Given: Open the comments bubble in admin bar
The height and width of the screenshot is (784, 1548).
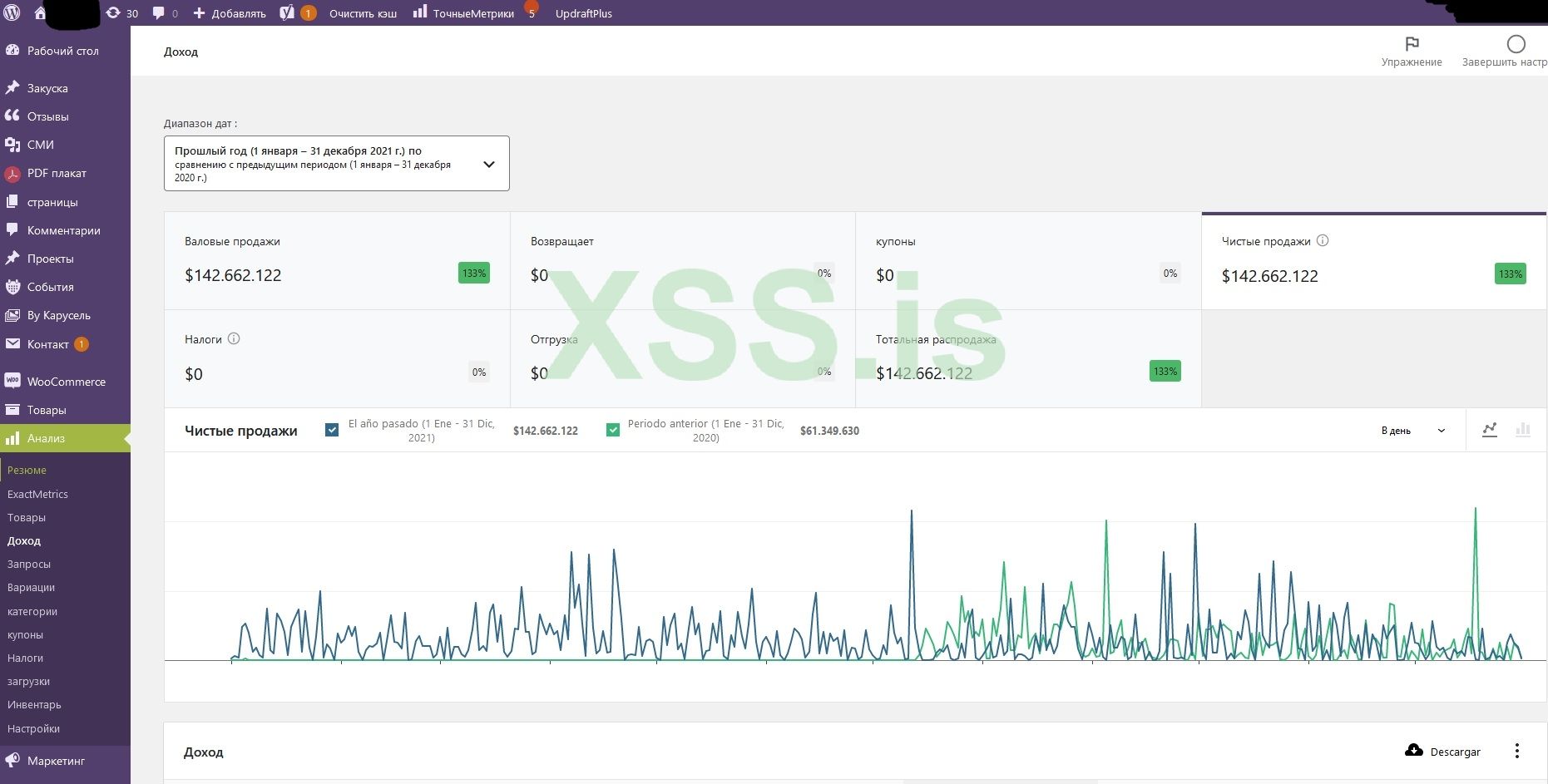Looking at the screenshot, I should point(165,13).
